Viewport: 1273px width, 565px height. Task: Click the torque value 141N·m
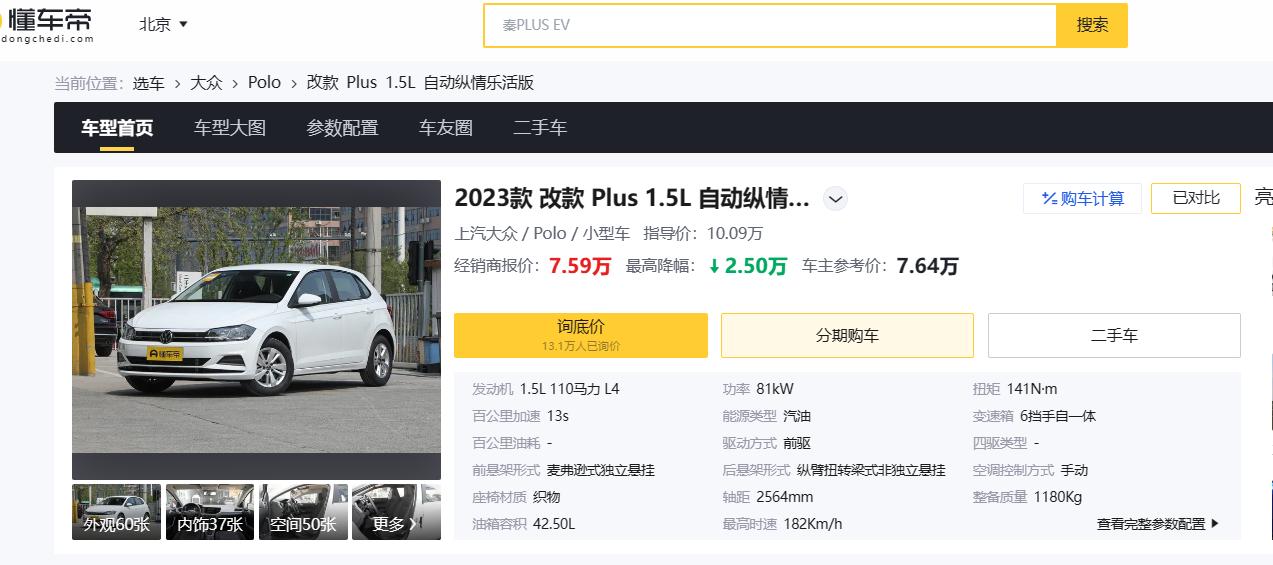(x=1031, y=389)
